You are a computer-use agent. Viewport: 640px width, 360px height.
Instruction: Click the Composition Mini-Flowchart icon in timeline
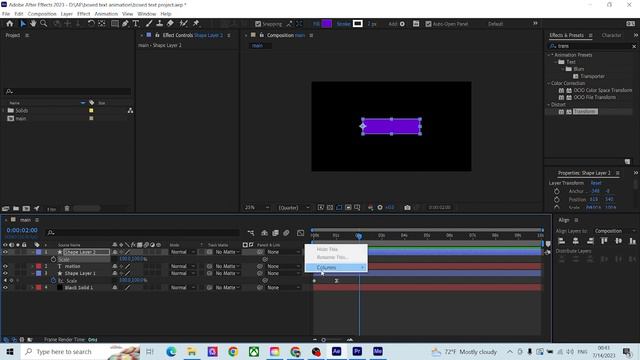251,233
